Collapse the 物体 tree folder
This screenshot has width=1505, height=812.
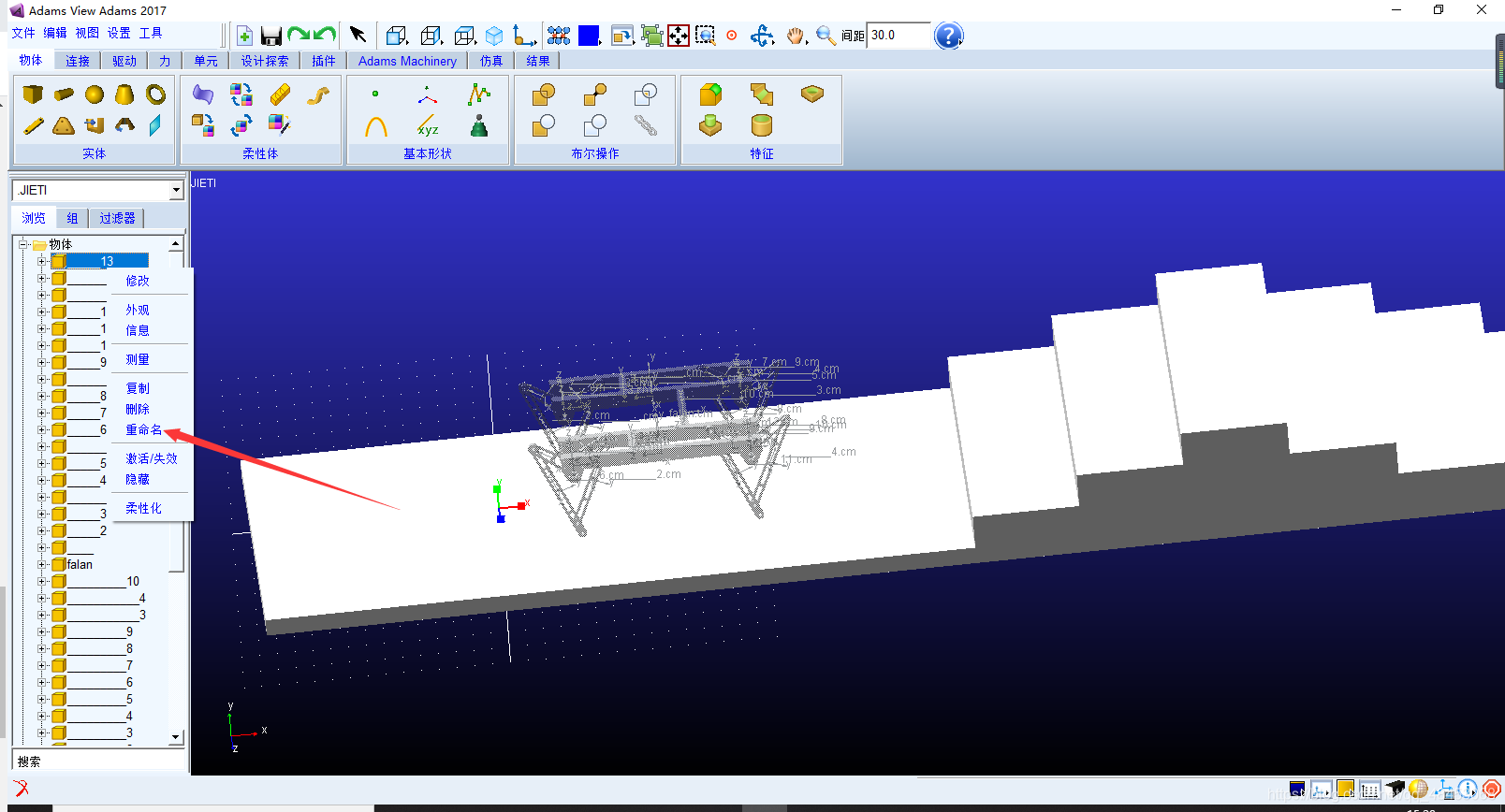coord(22,244)
